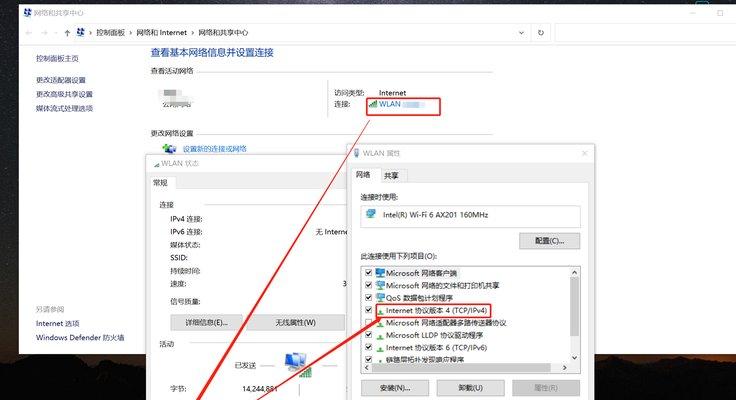This screenshot has width=736, height=400.
Task: Expand the breadcrumb chevron after 控制面板
Action: tap(131, 32)
